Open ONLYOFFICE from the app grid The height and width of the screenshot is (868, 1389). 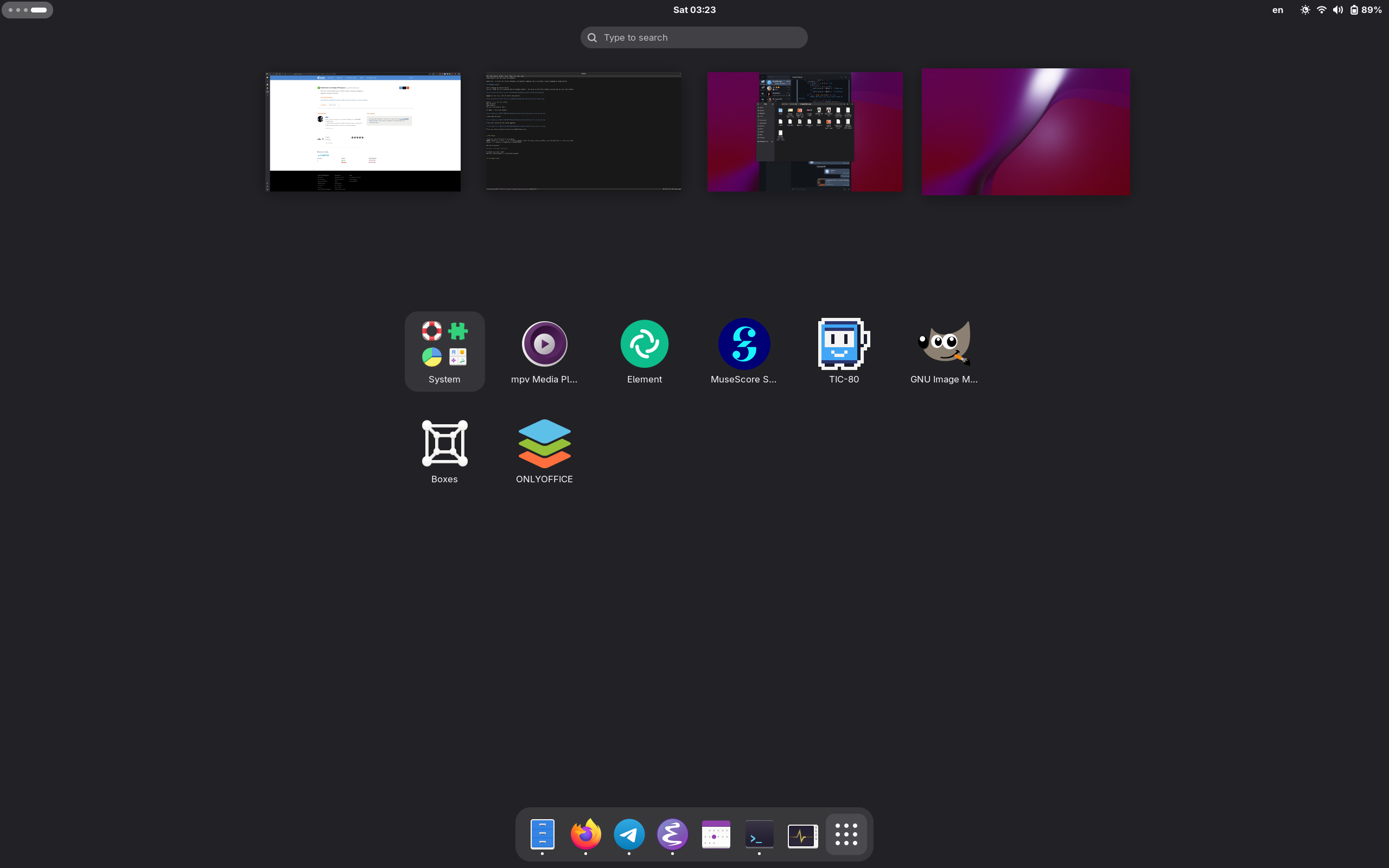544,444
